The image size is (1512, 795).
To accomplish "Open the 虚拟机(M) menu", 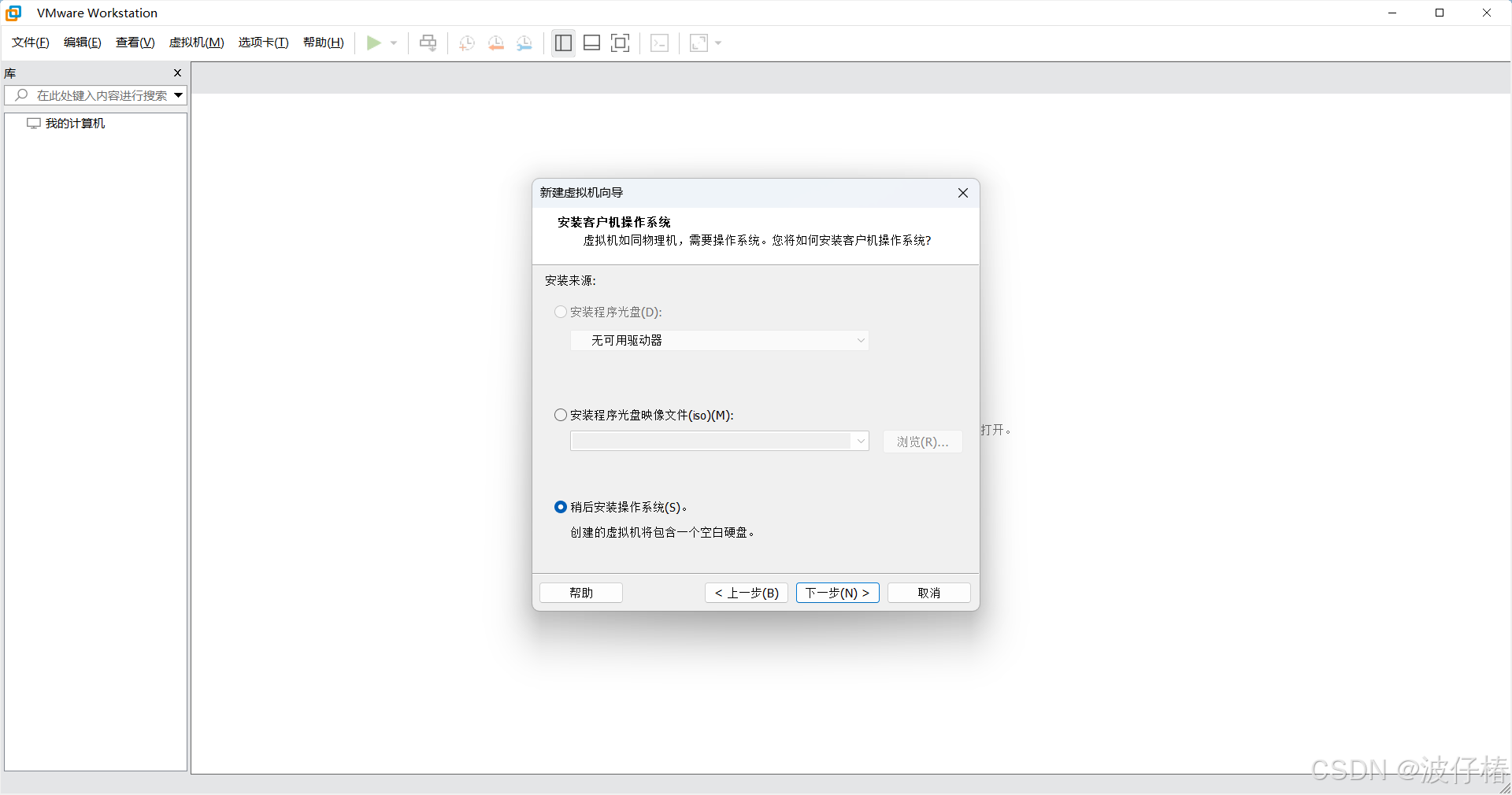I will pos(196,43).
